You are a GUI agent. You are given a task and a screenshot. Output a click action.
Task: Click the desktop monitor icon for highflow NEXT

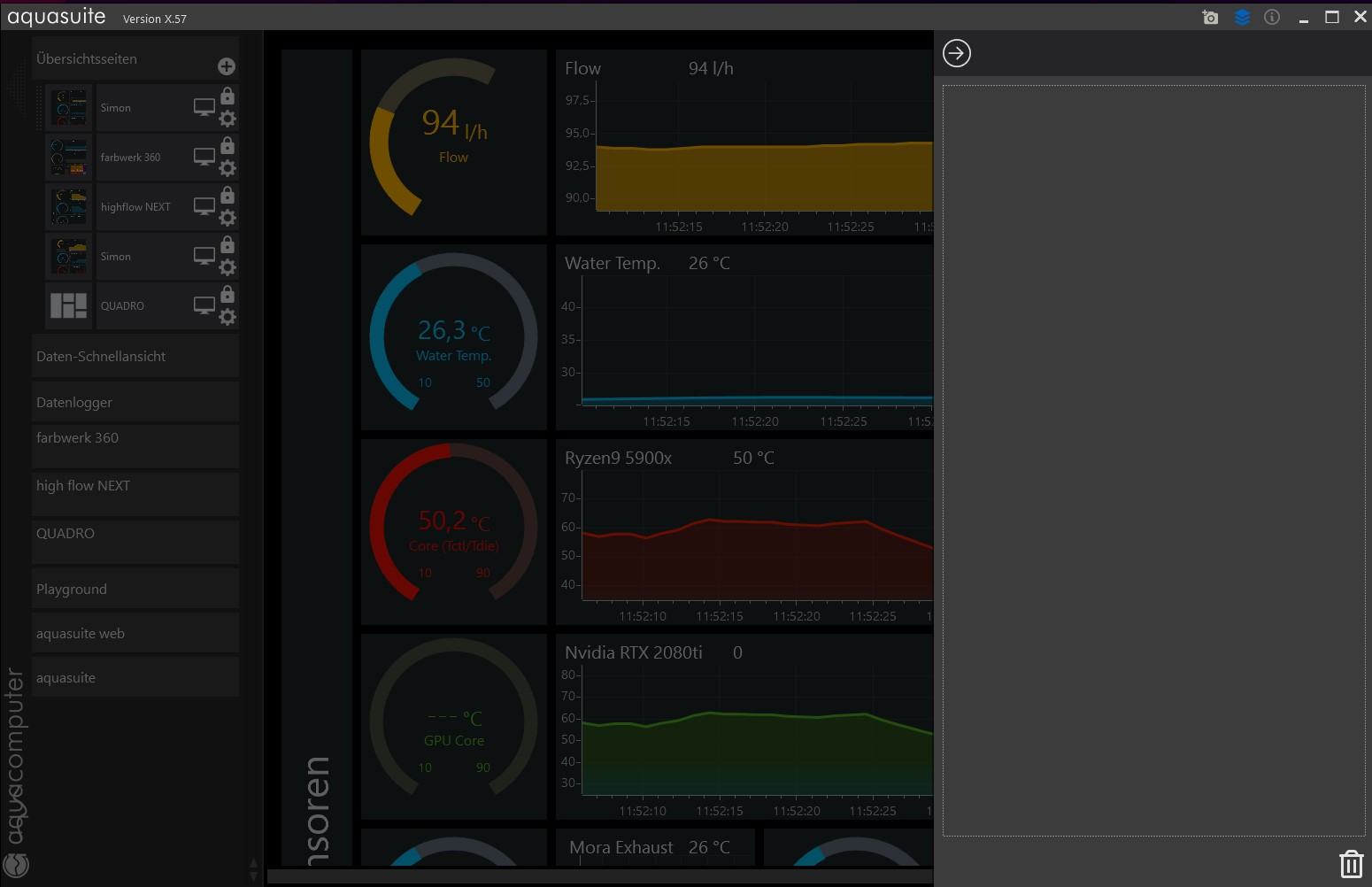[x=204, y=207]
